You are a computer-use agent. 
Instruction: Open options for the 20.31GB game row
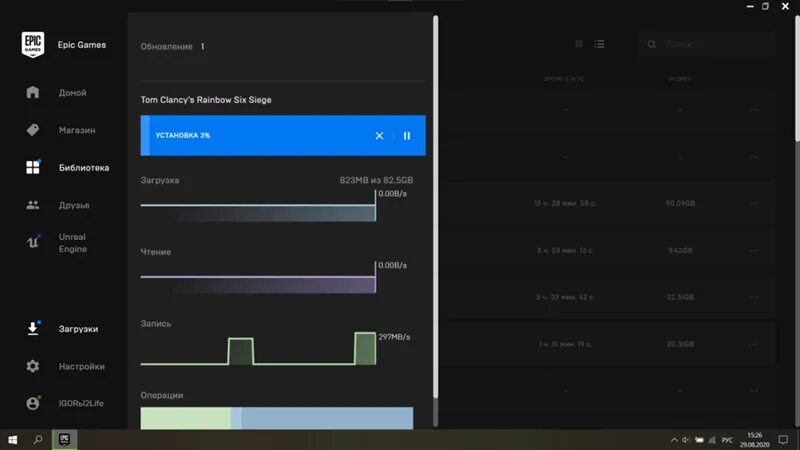point(754,344)
